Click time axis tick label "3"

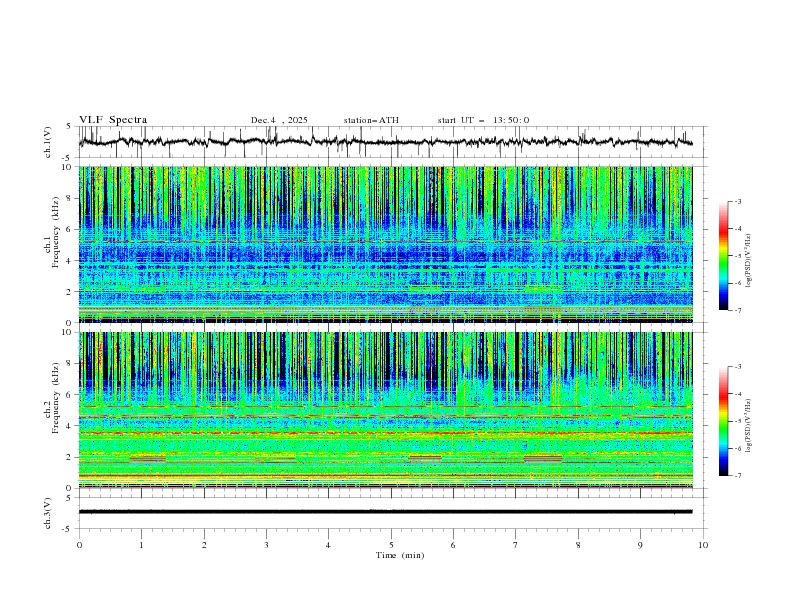(266, 545)
